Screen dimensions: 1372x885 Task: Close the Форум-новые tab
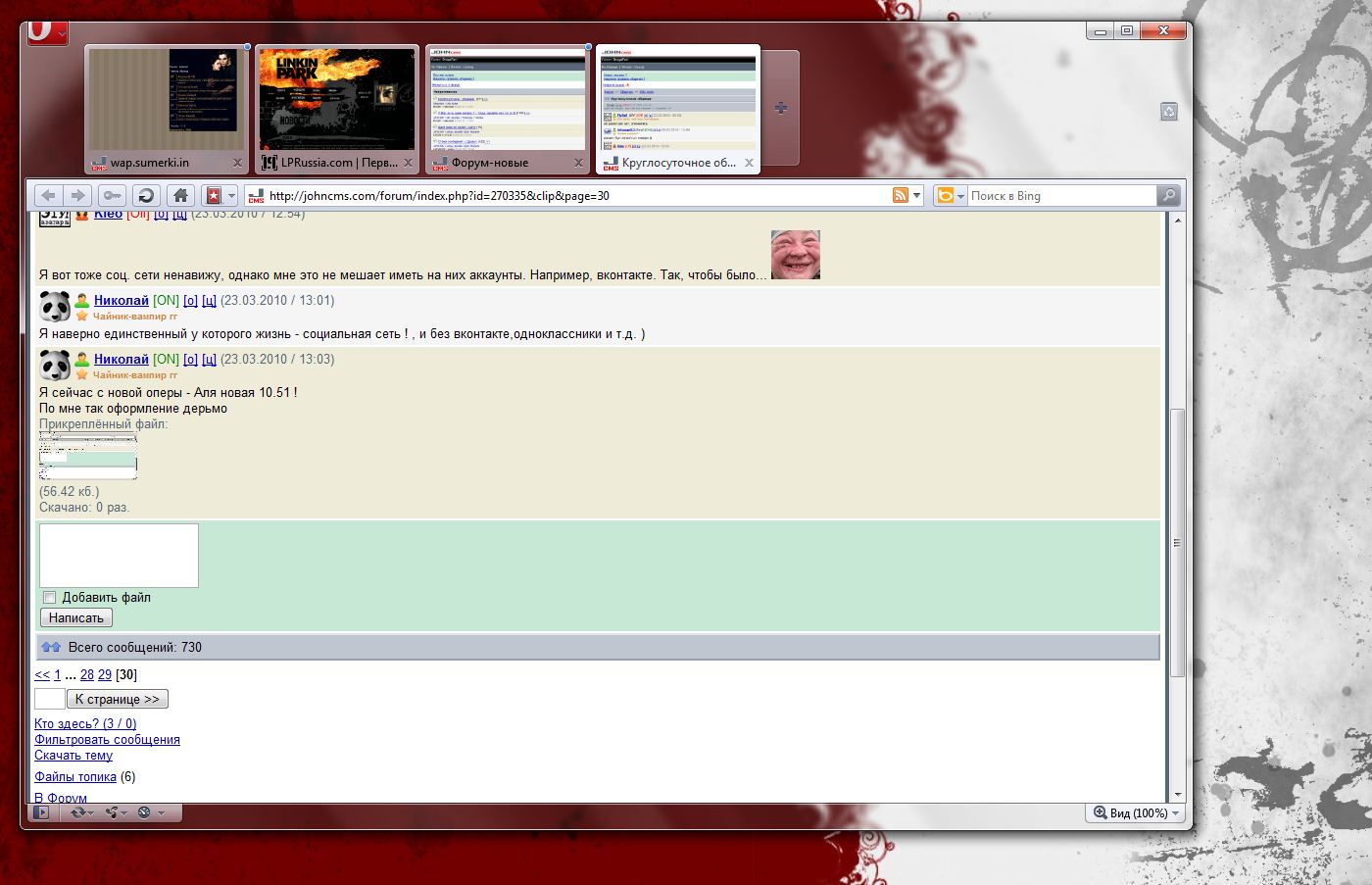(x=578, y=163)
